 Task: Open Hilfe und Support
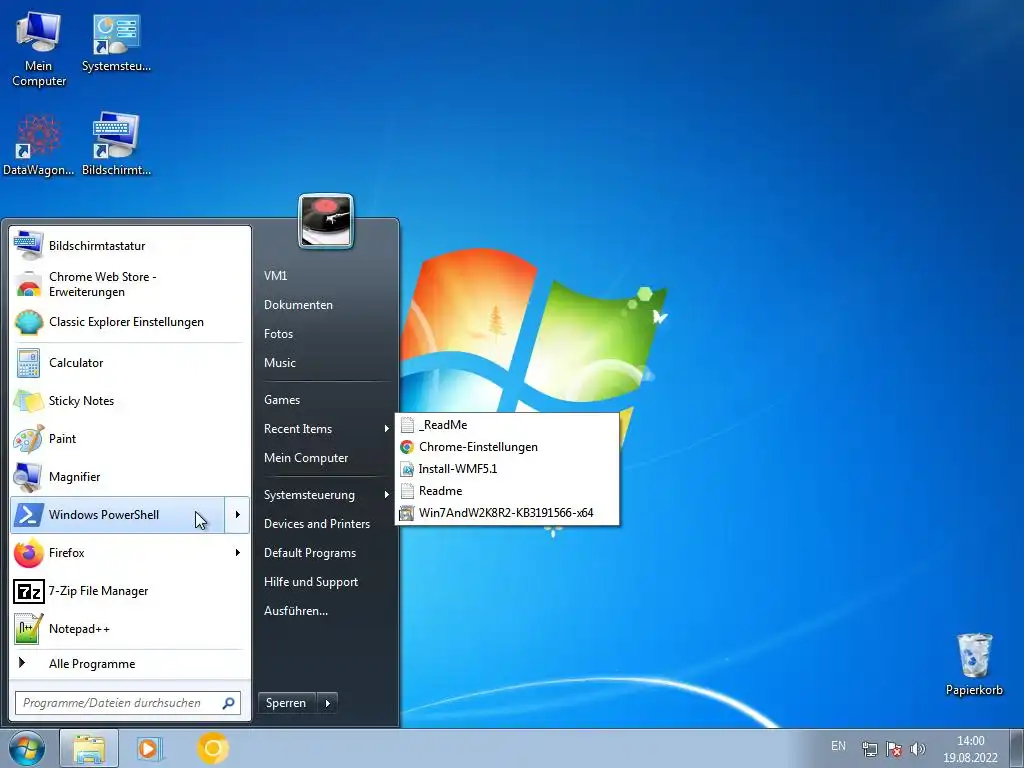(325, 582)
